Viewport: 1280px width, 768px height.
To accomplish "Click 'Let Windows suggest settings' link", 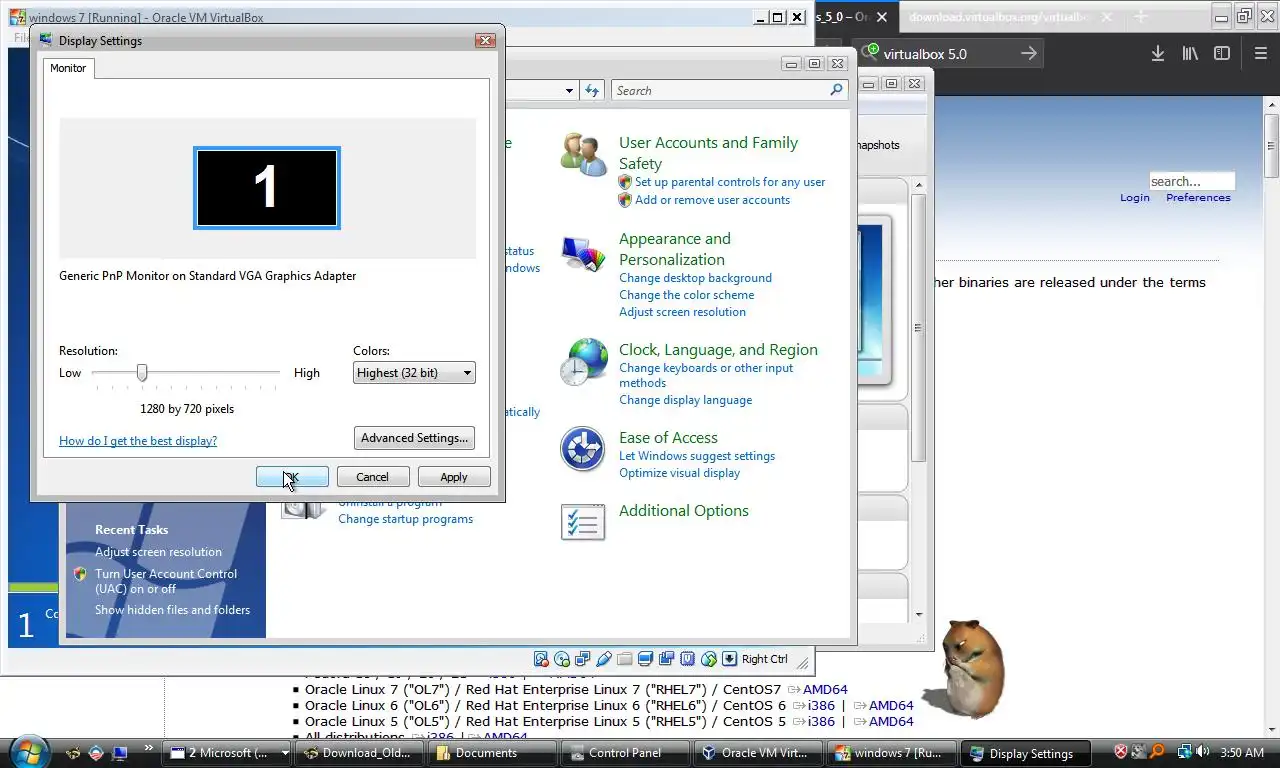I will (x=697, y=456).
